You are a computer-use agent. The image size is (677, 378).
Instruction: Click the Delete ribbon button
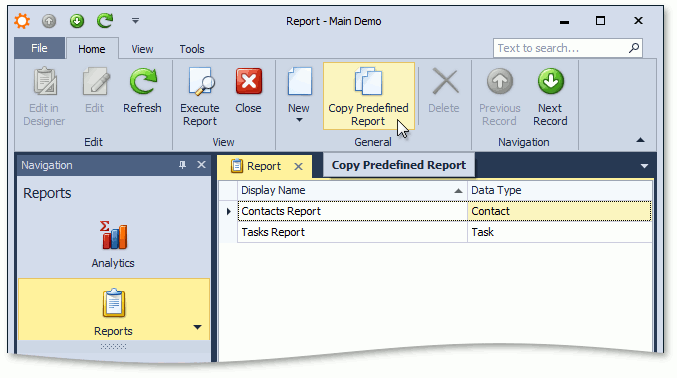pos(444,91)
